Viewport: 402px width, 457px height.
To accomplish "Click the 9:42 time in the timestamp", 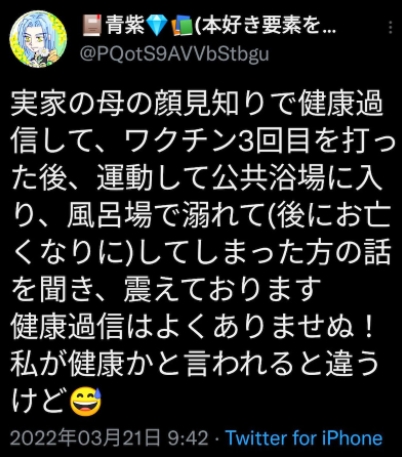I will point(188,438).
